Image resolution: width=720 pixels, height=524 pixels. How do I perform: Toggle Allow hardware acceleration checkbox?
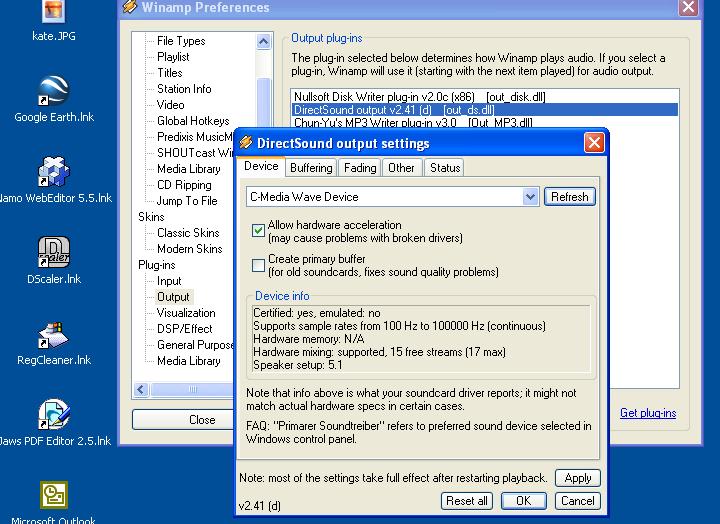click(x=258, y=230)
